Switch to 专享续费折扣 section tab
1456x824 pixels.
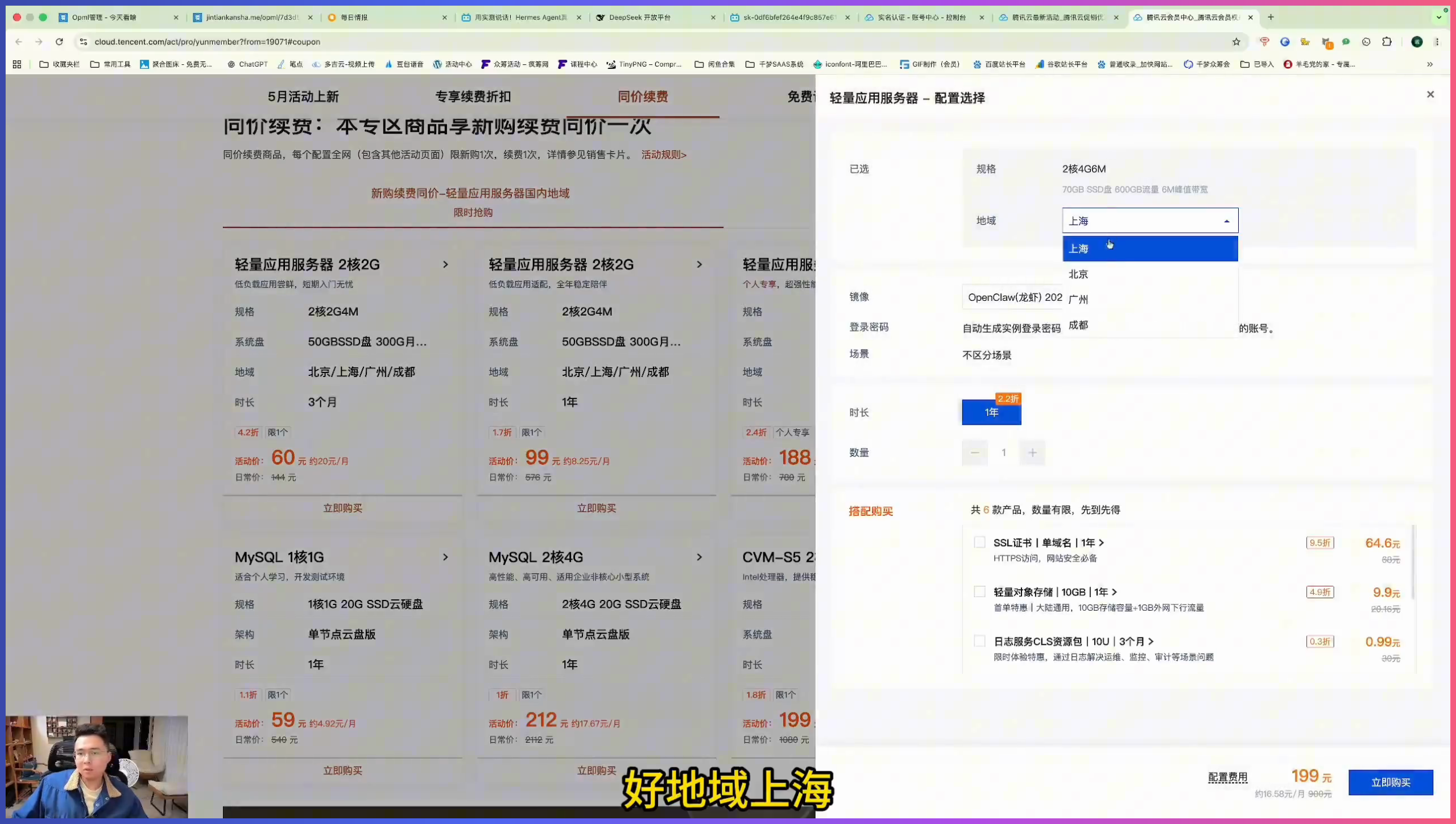coord(473,97)
